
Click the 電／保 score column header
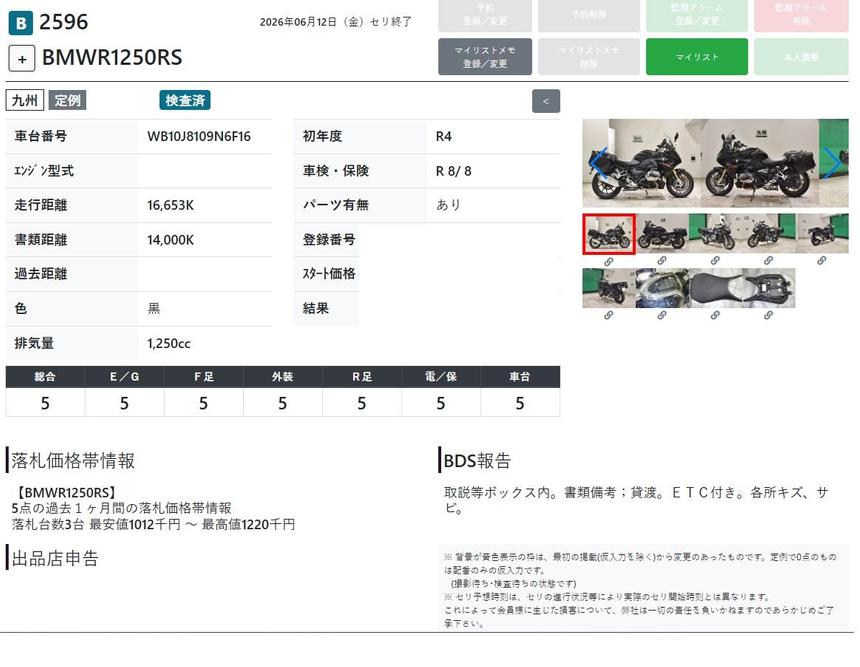pyautogui.click(x=441, y=377)
